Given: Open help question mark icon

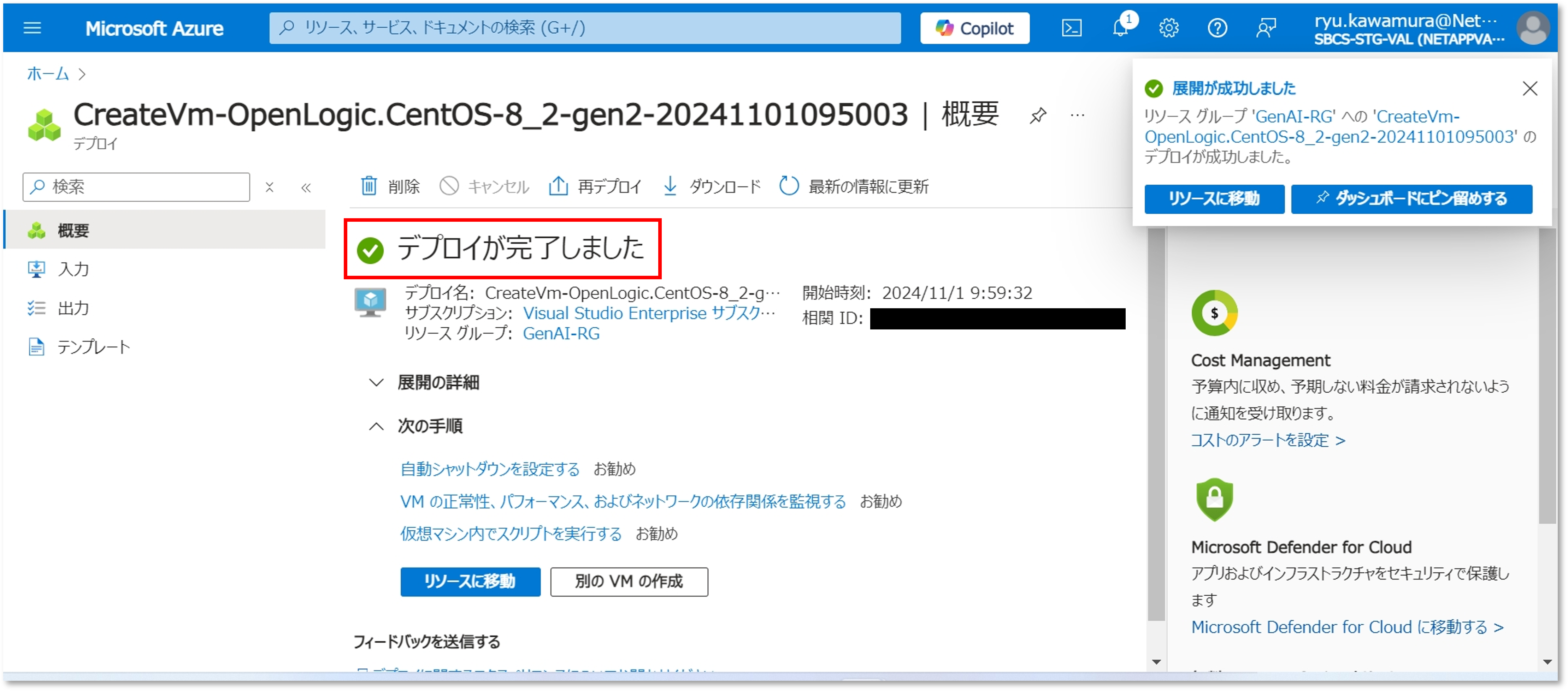Looking at the screenshot, I should click(x=1217, y=28).
